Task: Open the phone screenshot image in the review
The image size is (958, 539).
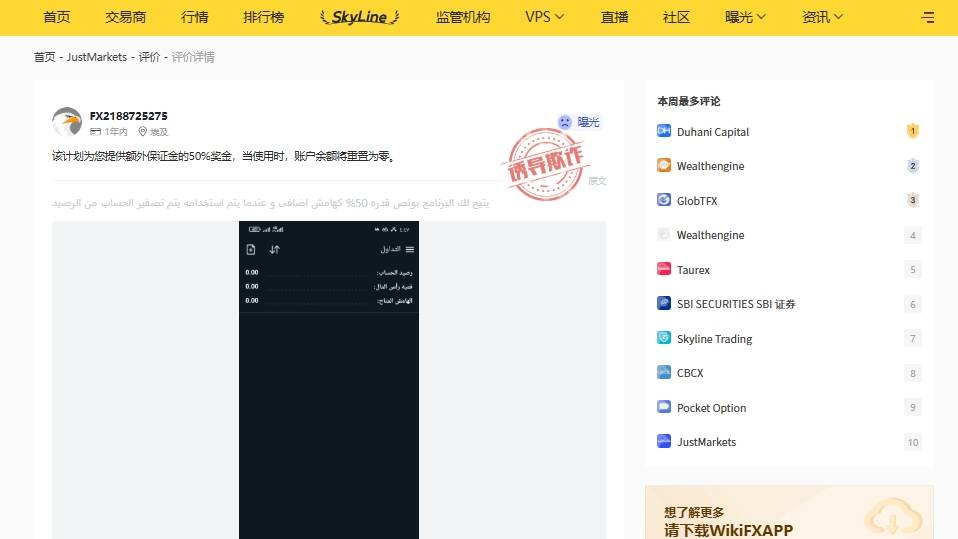Action: [329, 380]
